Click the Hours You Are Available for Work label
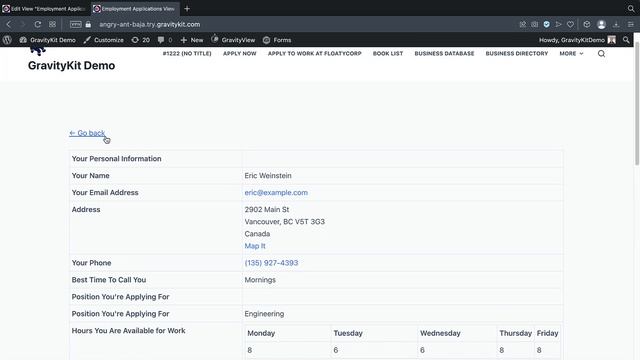The width and height of the screenshot is (640, 360). point(129,331)
